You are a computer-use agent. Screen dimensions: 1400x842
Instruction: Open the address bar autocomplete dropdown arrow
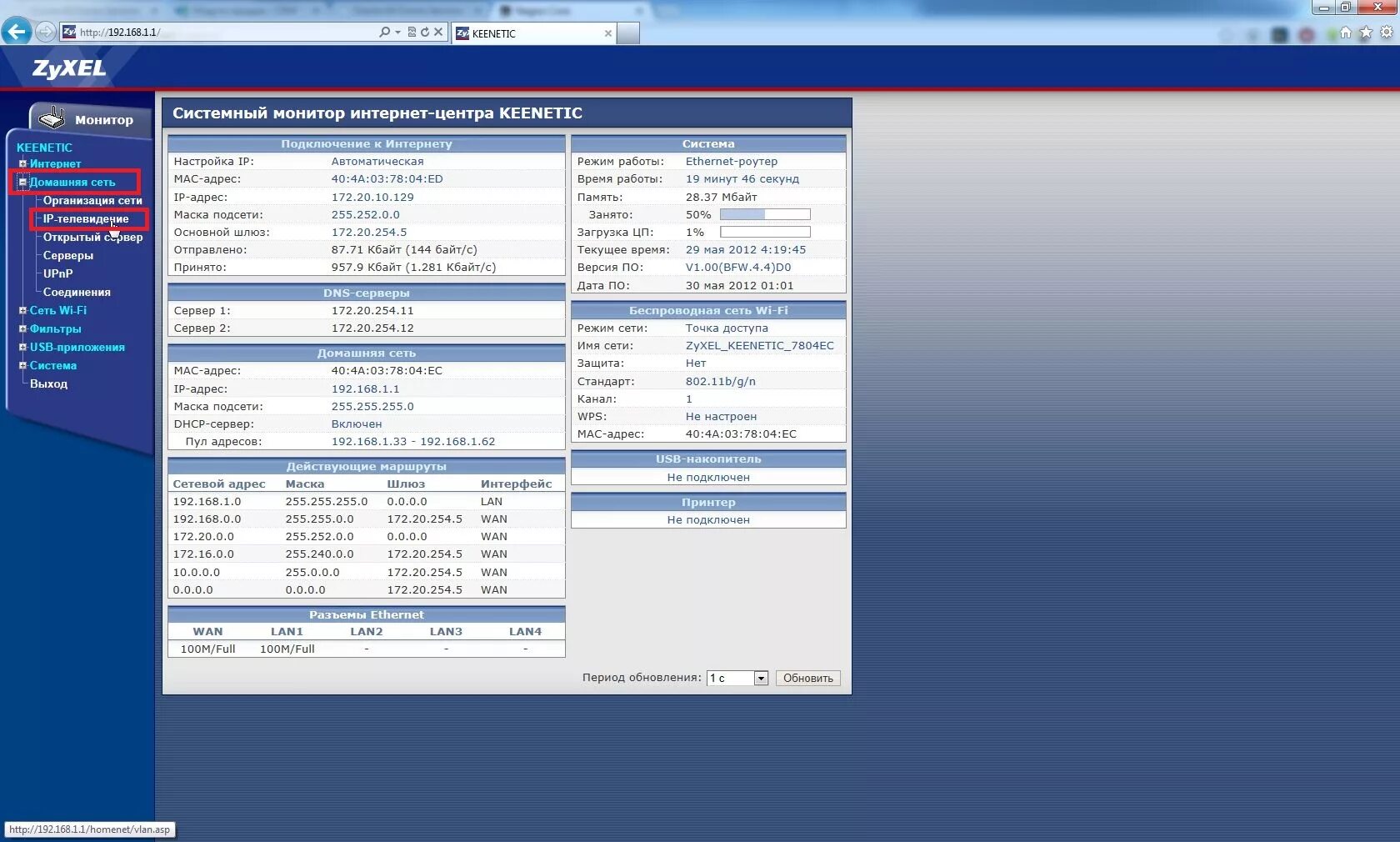(397, 33)
